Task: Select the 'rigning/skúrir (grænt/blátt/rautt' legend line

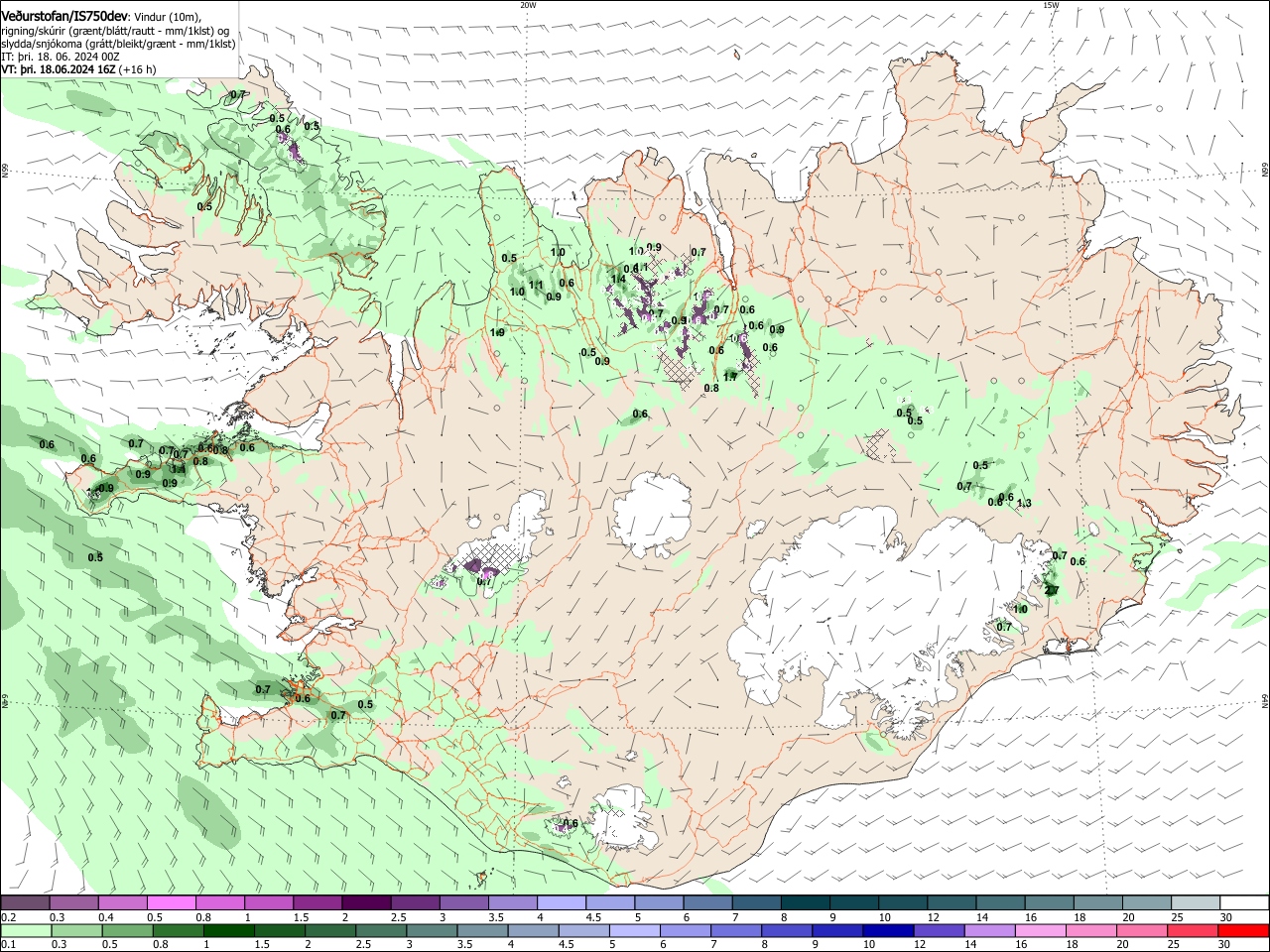Action: [x=115, y=31]
